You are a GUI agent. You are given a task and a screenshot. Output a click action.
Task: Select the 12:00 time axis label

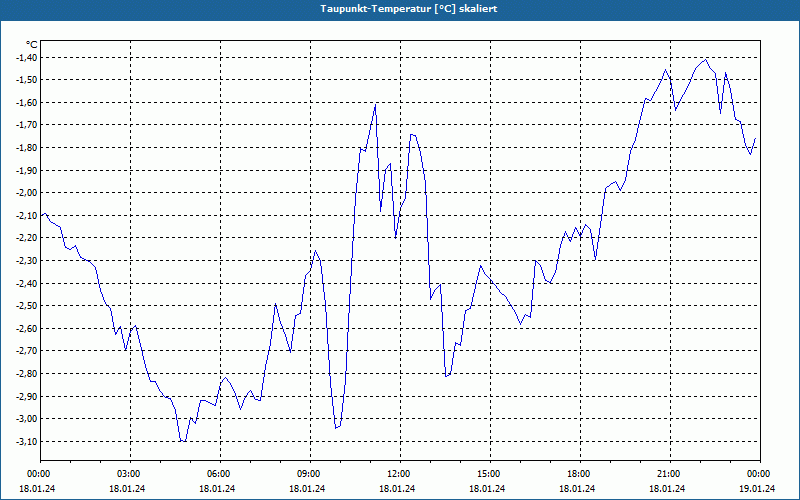click(x=399, y=474)
